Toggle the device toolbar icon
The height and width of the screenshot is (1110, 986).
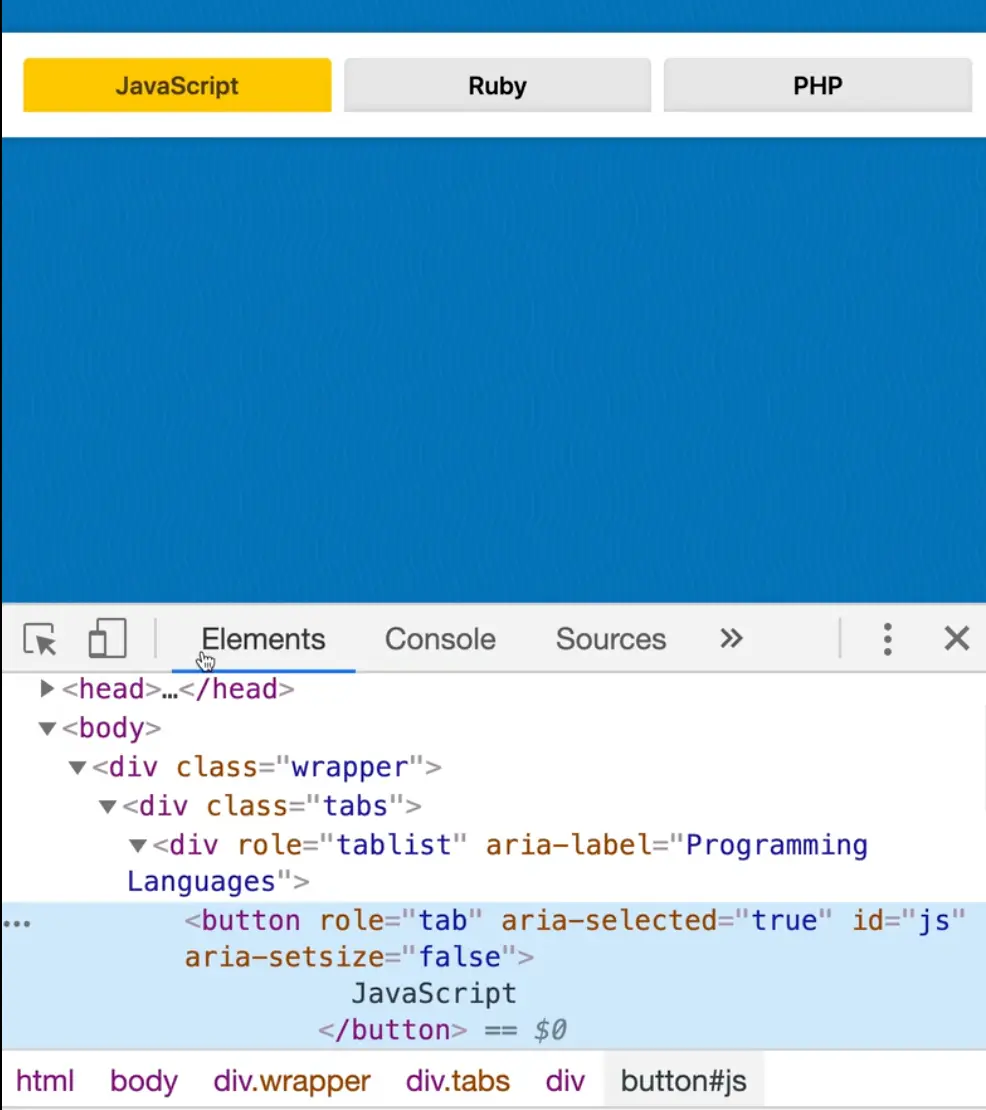tap(107, 639)
